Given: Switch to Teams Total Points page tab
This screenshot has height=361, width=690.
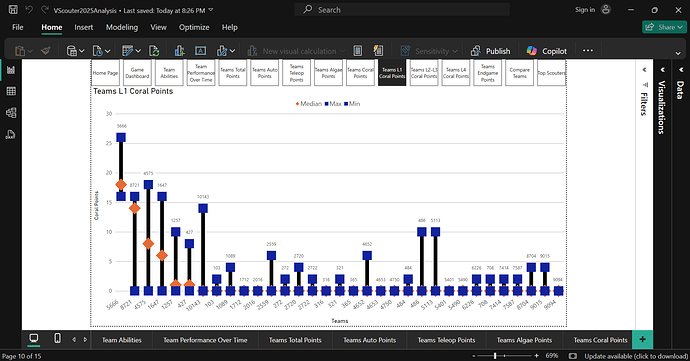Looking at the screenshot, I should click(x=295, y=340).
